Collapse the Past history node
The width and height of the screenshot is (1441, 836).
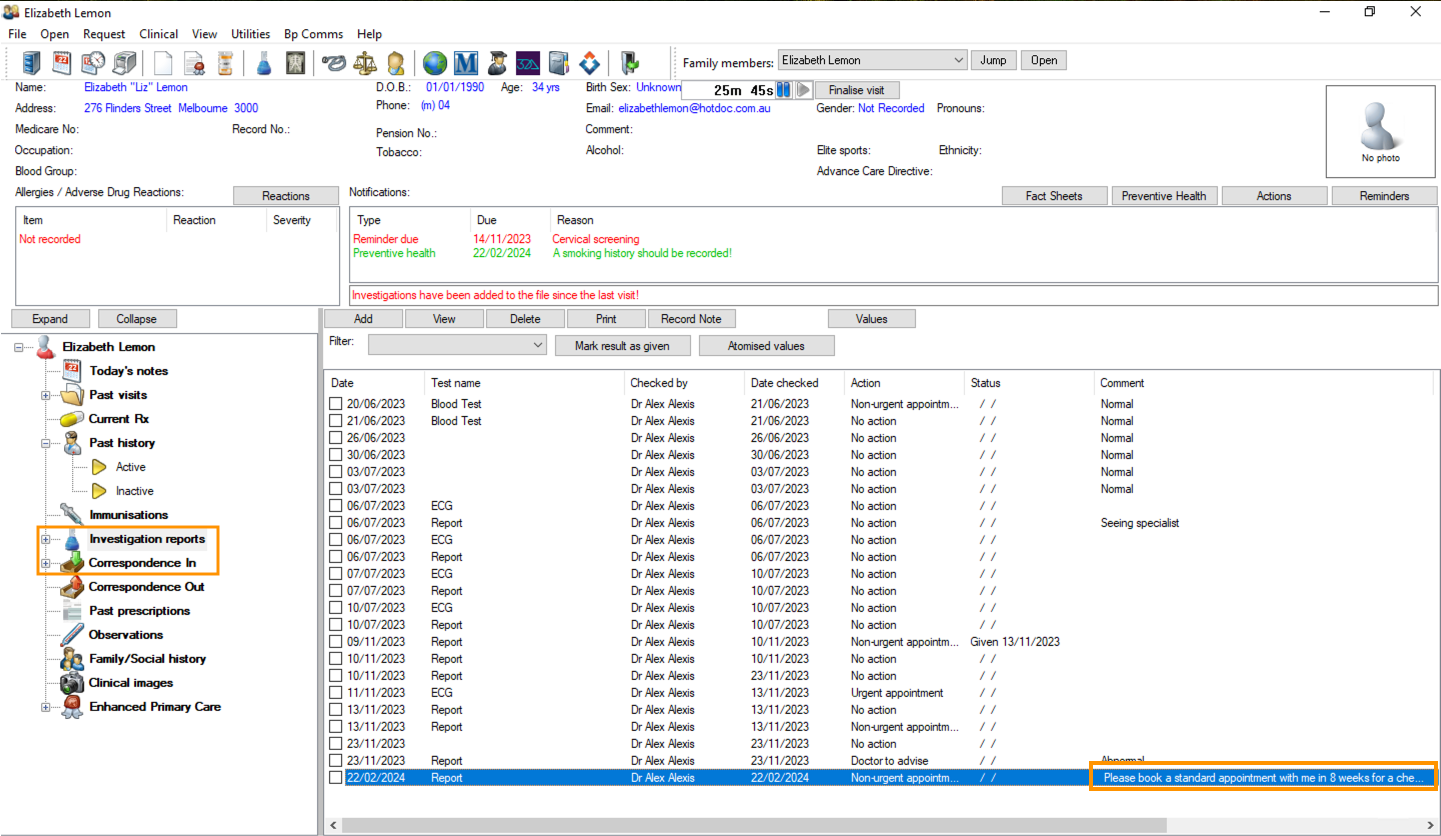pyautogui.click(x=45, y=443)
